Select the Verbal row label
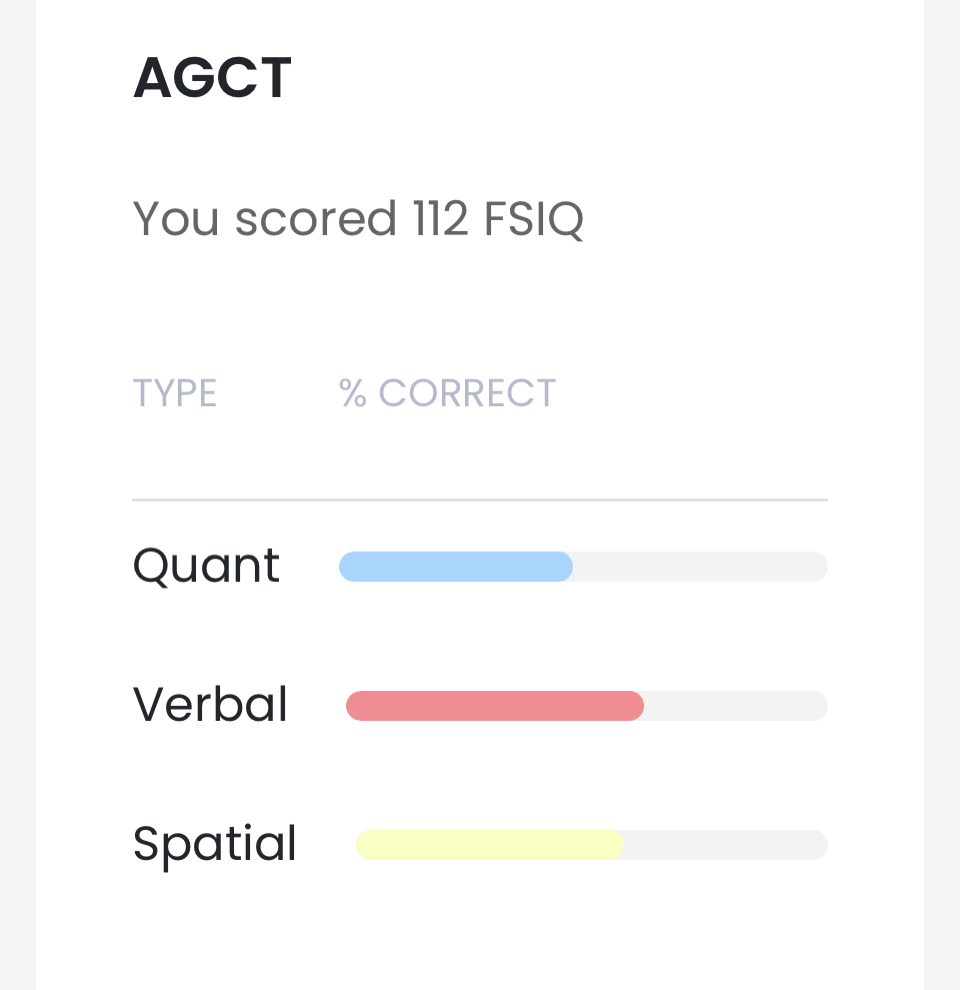This screenshot has height=990, width=960. tap(210, 705)
